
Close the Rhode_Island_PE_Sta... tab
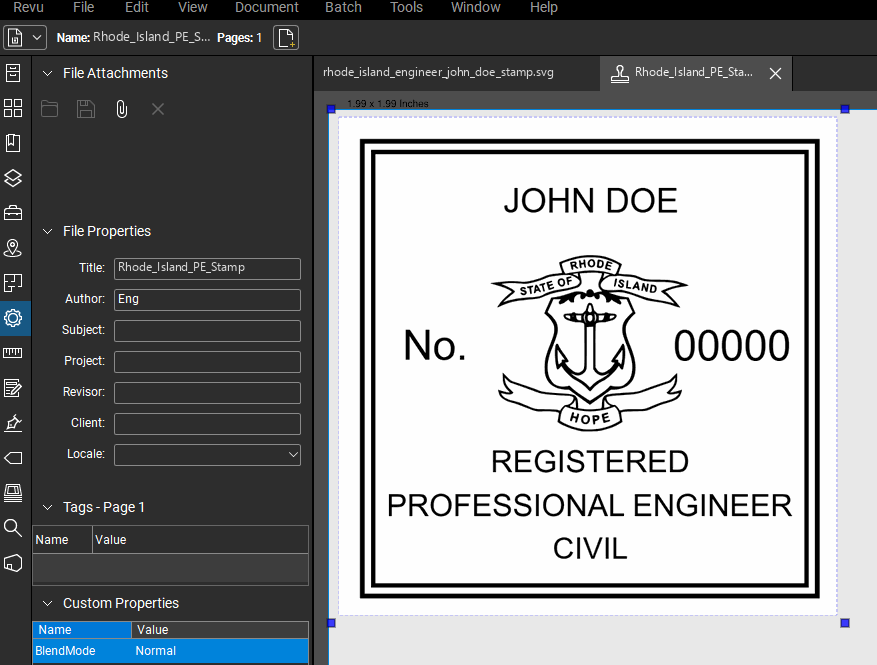point(775,73)
